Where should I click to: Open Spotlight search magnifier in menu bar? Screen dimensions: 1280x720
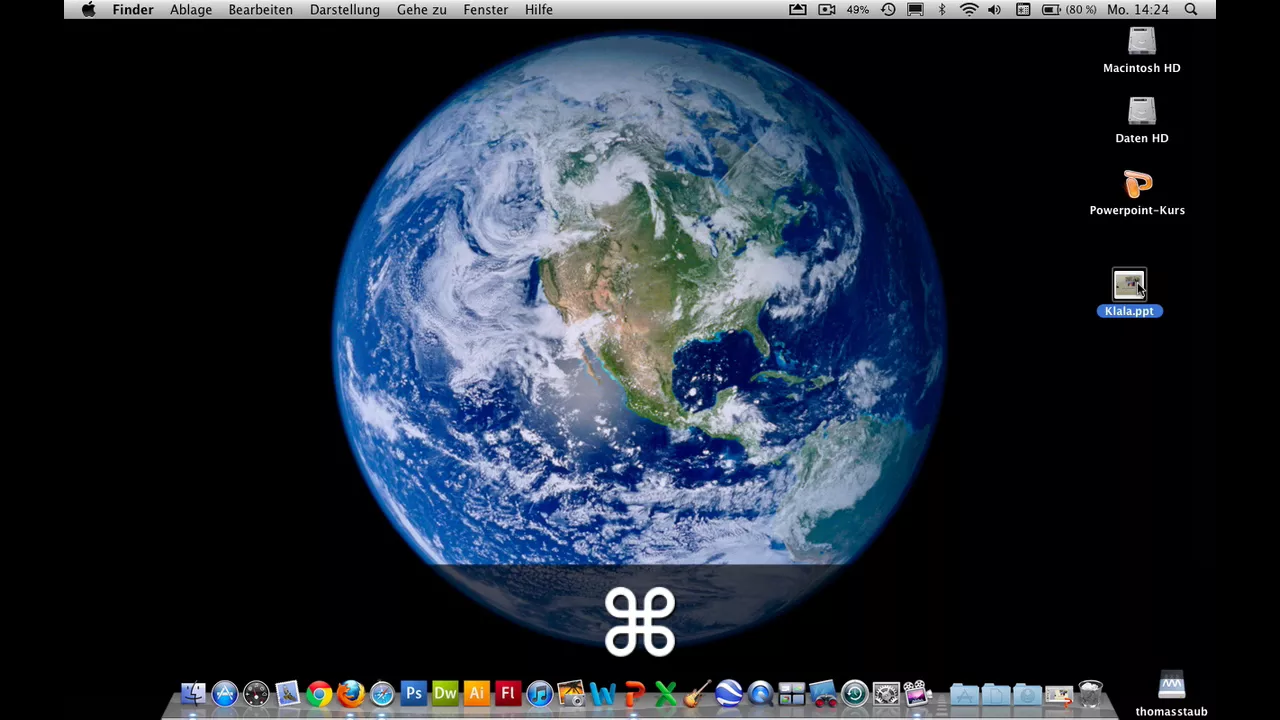pyautogui.click(x=1191, y=9)
